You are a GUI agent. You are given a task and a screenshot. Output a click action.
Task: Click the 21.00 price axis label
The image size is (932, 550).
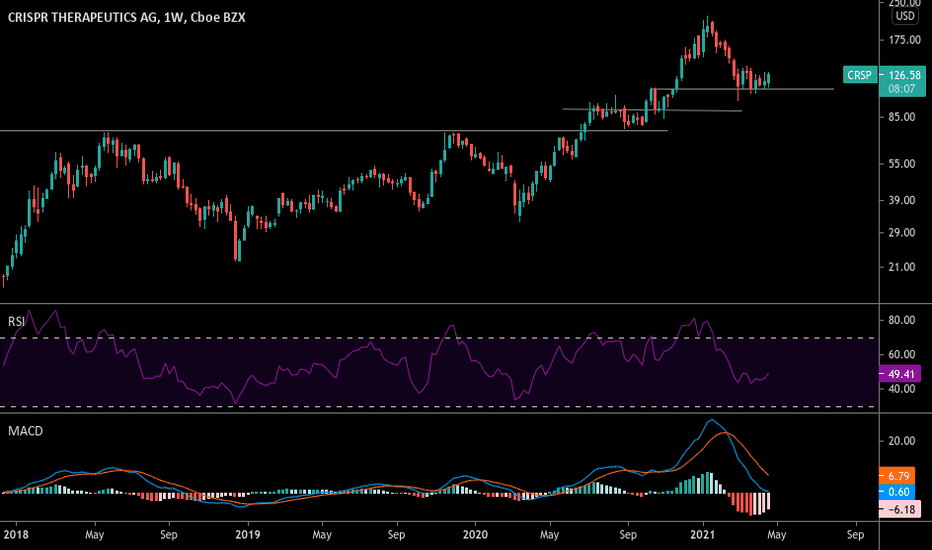tap(901, 267)
